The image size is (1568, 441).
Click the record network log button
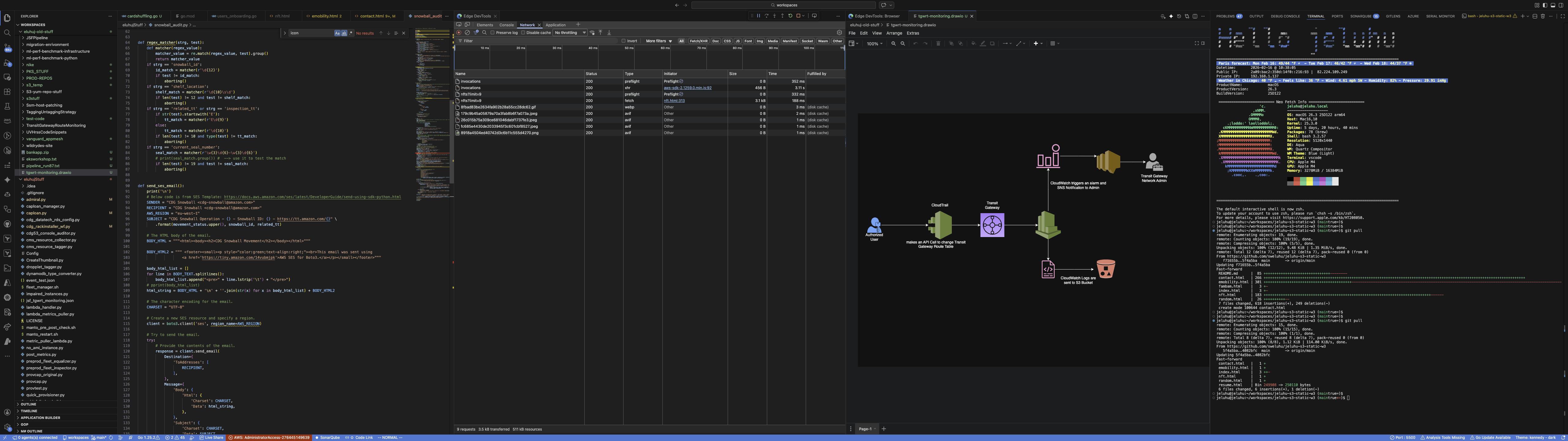459,32
